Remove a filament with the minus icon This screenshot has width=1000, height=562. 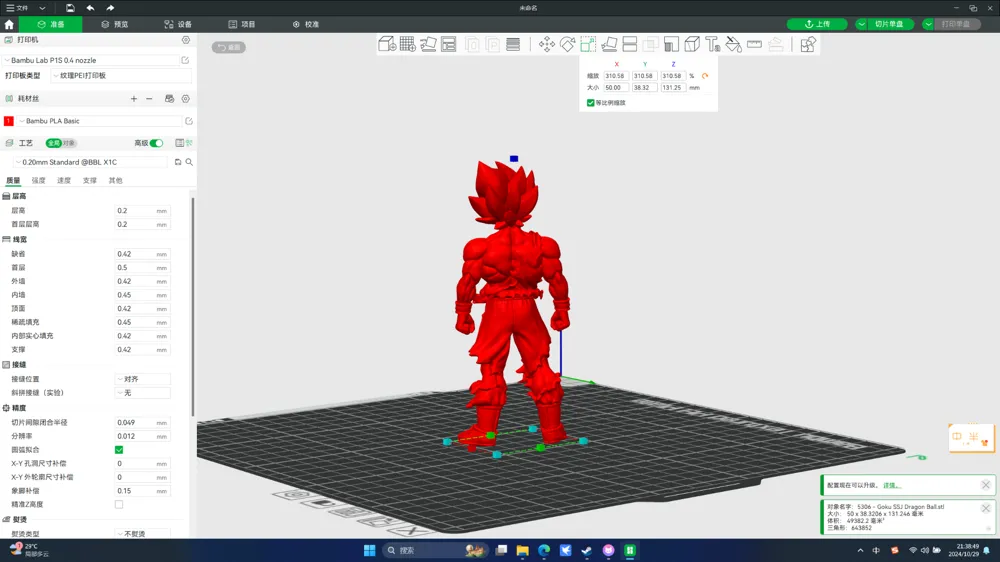click(x=149, y=99)
